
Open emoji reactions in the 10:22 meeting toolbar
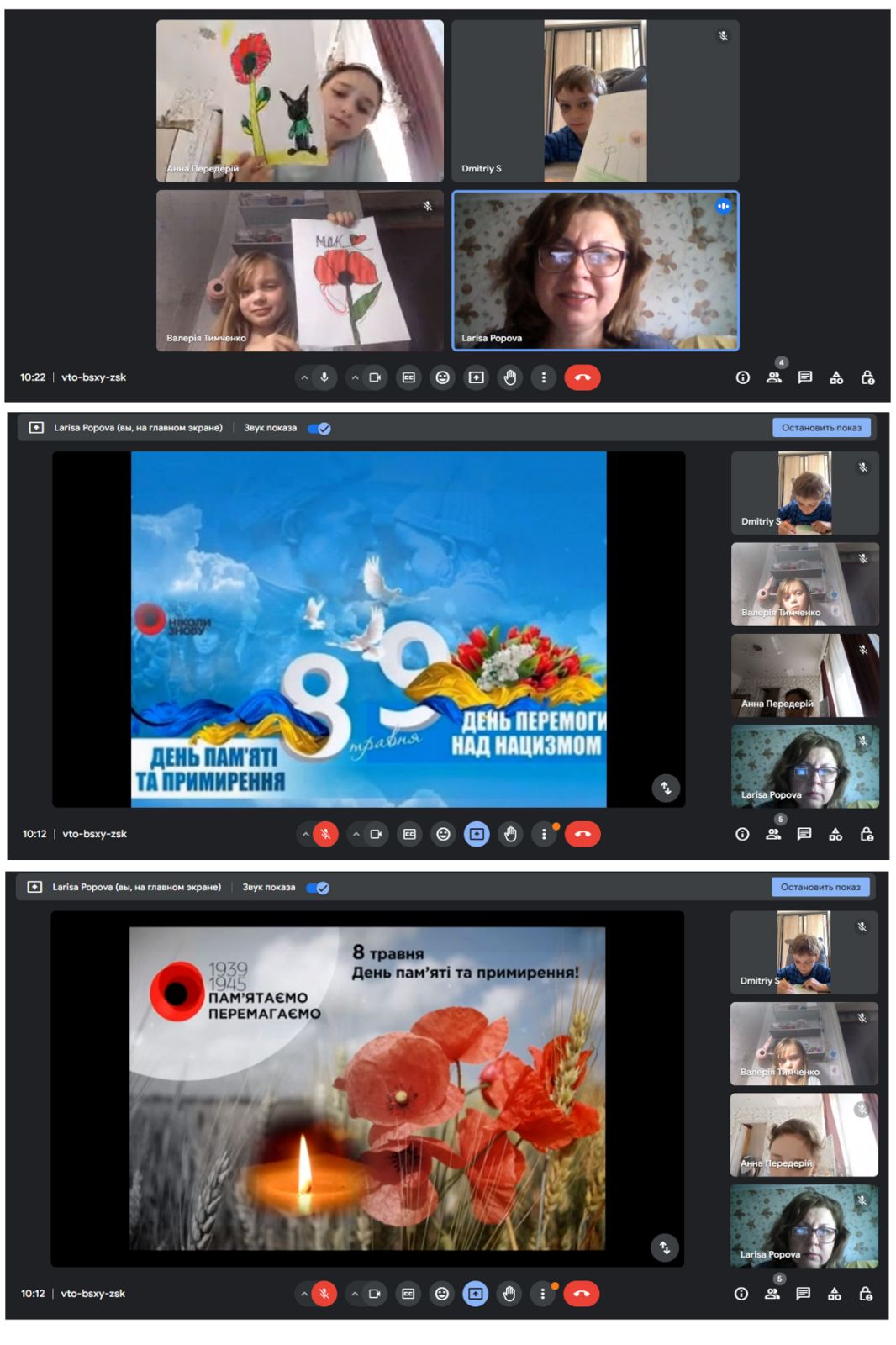[442, 377]
